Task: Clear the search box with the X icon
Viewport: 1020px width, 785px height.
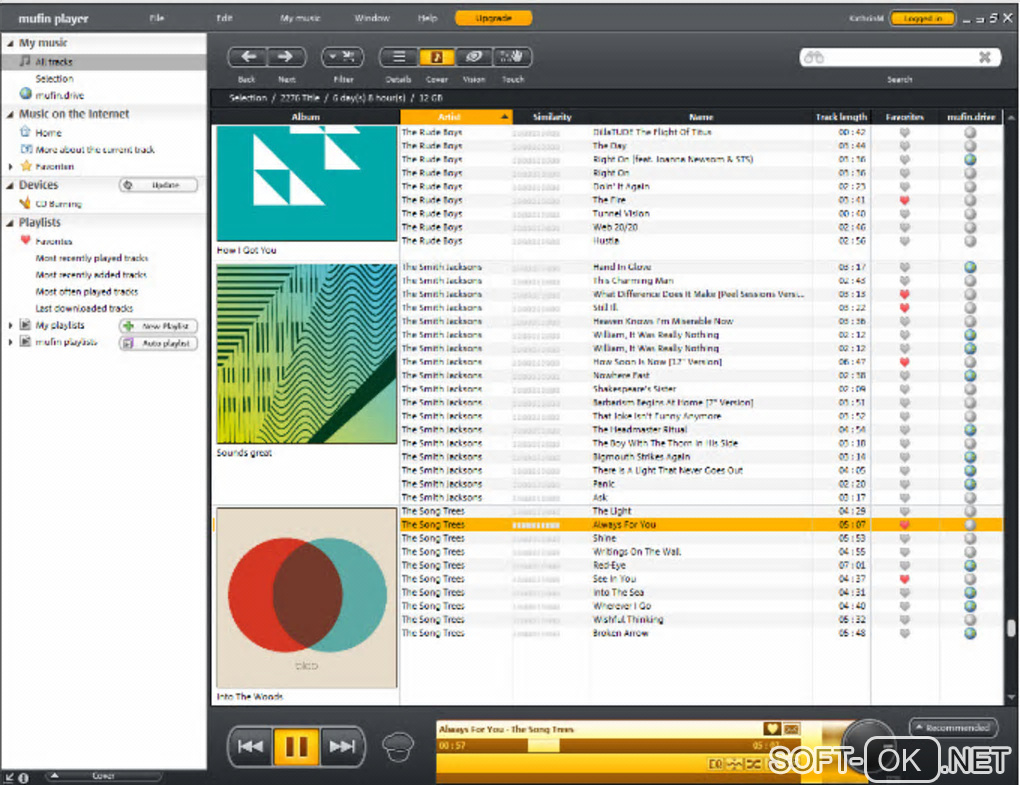Action: [985, 57]
